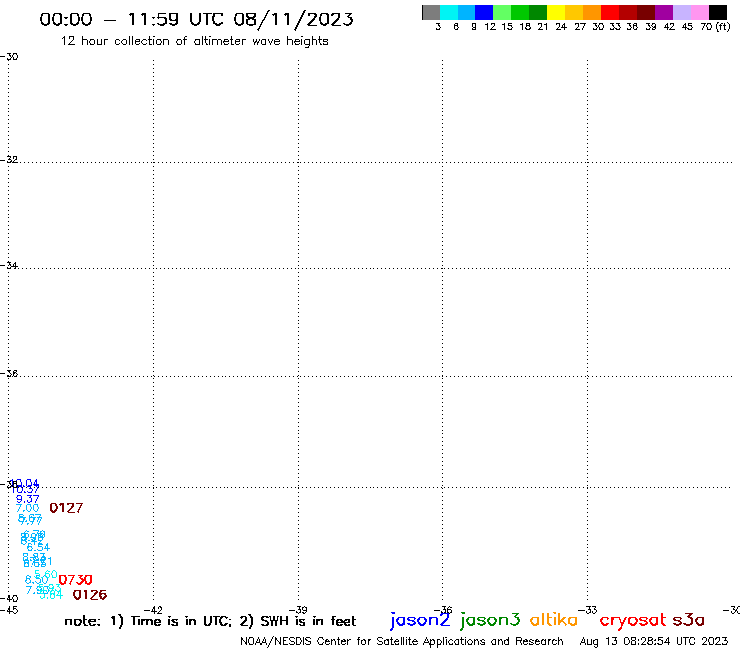The height and width of the screenshot is (650, 740).
Task: Click the '9.37' wave height value
Action: pos(27,499)
